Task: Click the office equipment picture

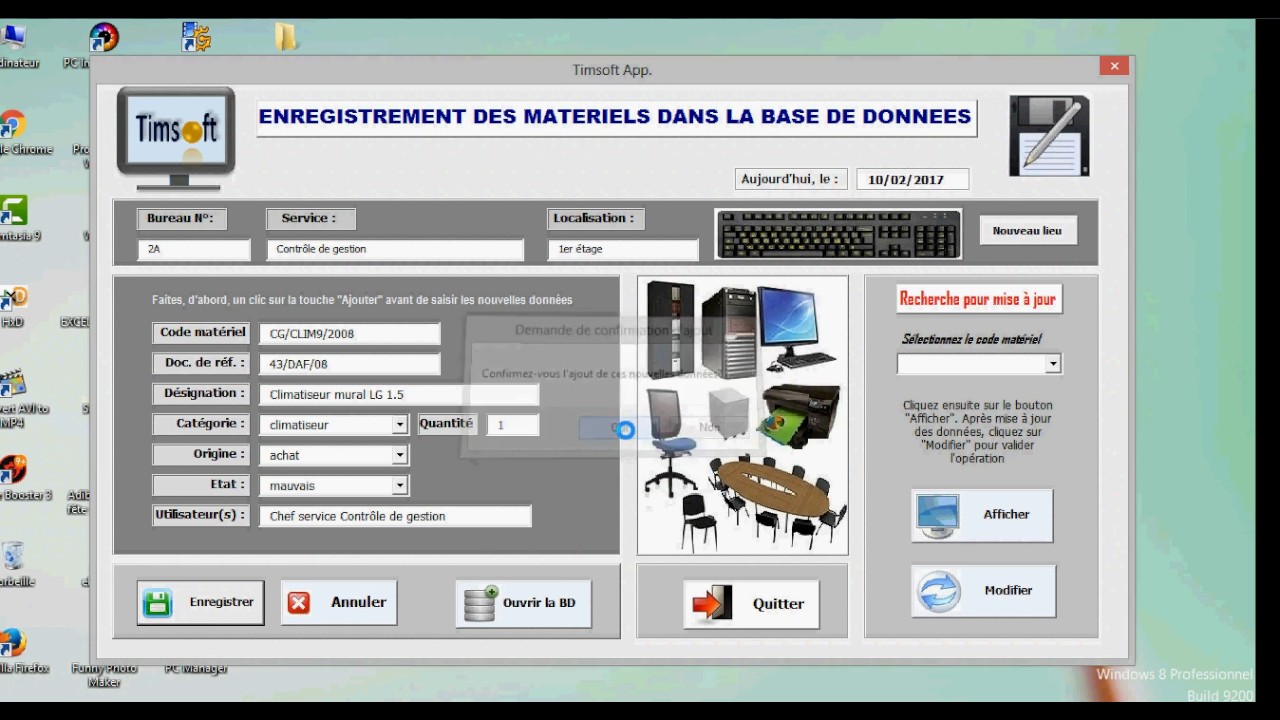Action: (x=743, y=415)
